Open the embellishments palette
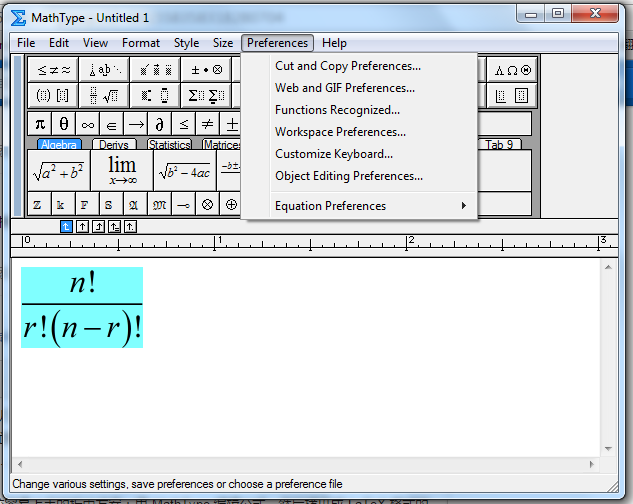 pos(155,70)
